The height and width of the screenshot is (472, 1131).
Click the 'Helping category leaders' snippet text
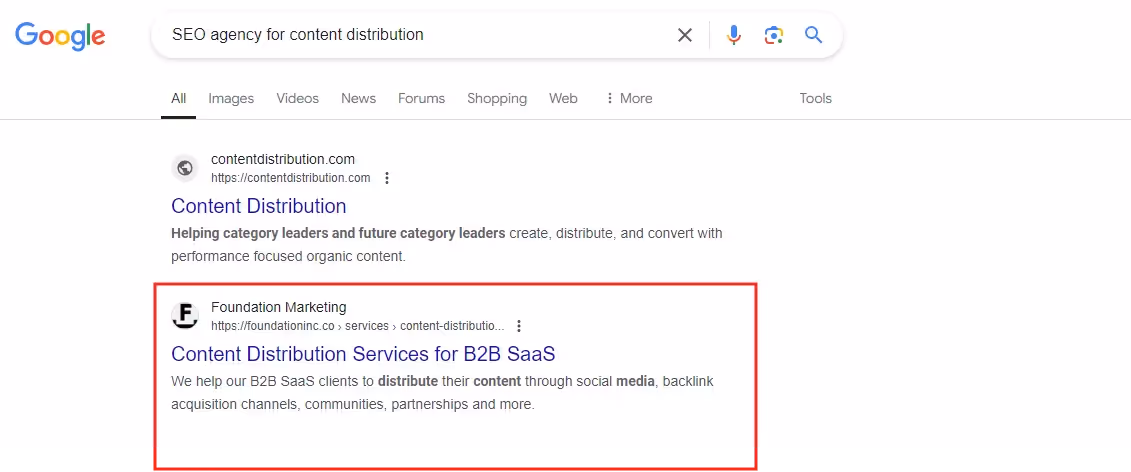pyautogui.click(x=446, y=245)
